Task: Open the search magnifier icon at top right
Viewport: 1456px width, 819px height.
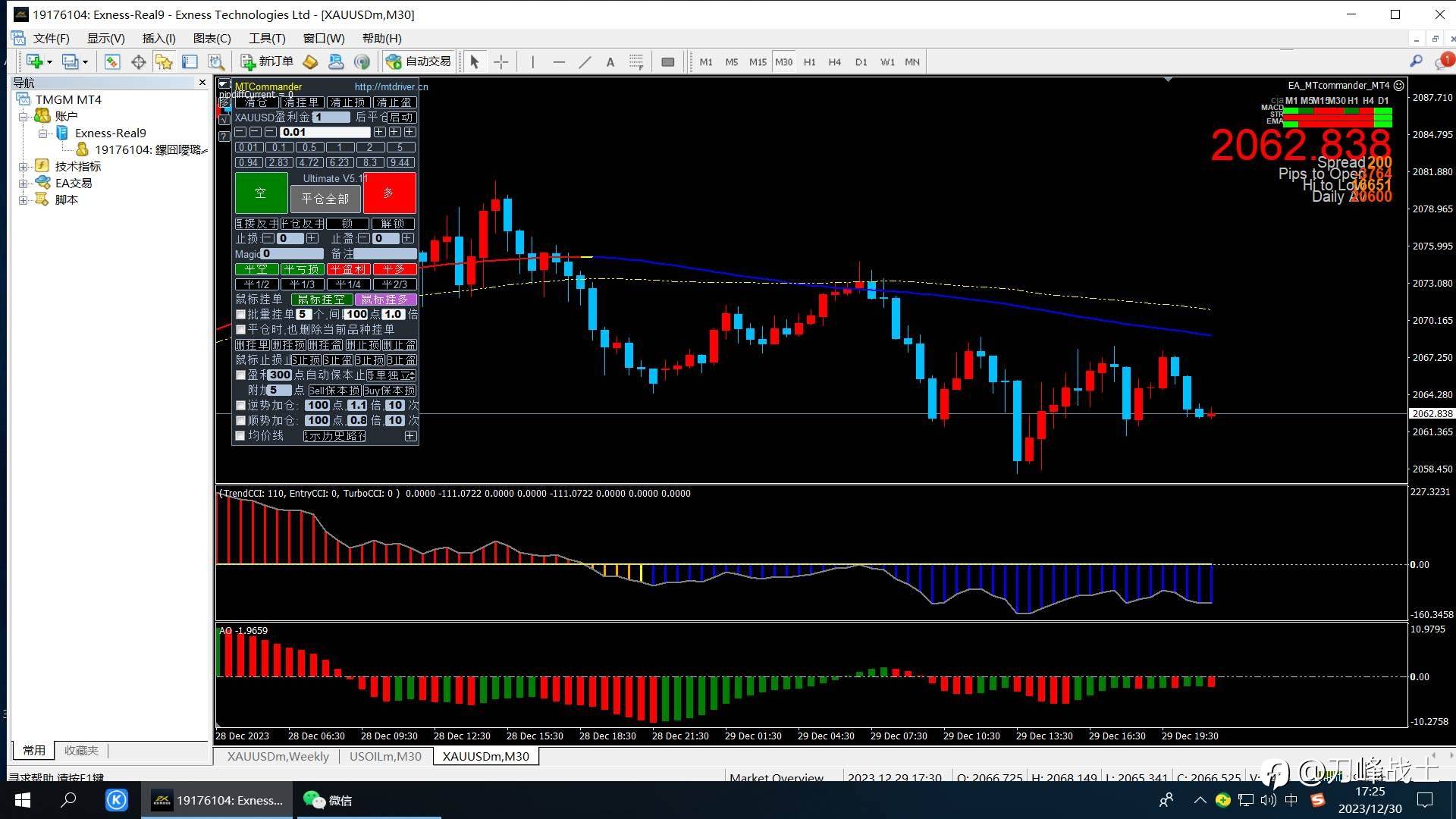Action: pyautogui.click(x=1416, y=61)
